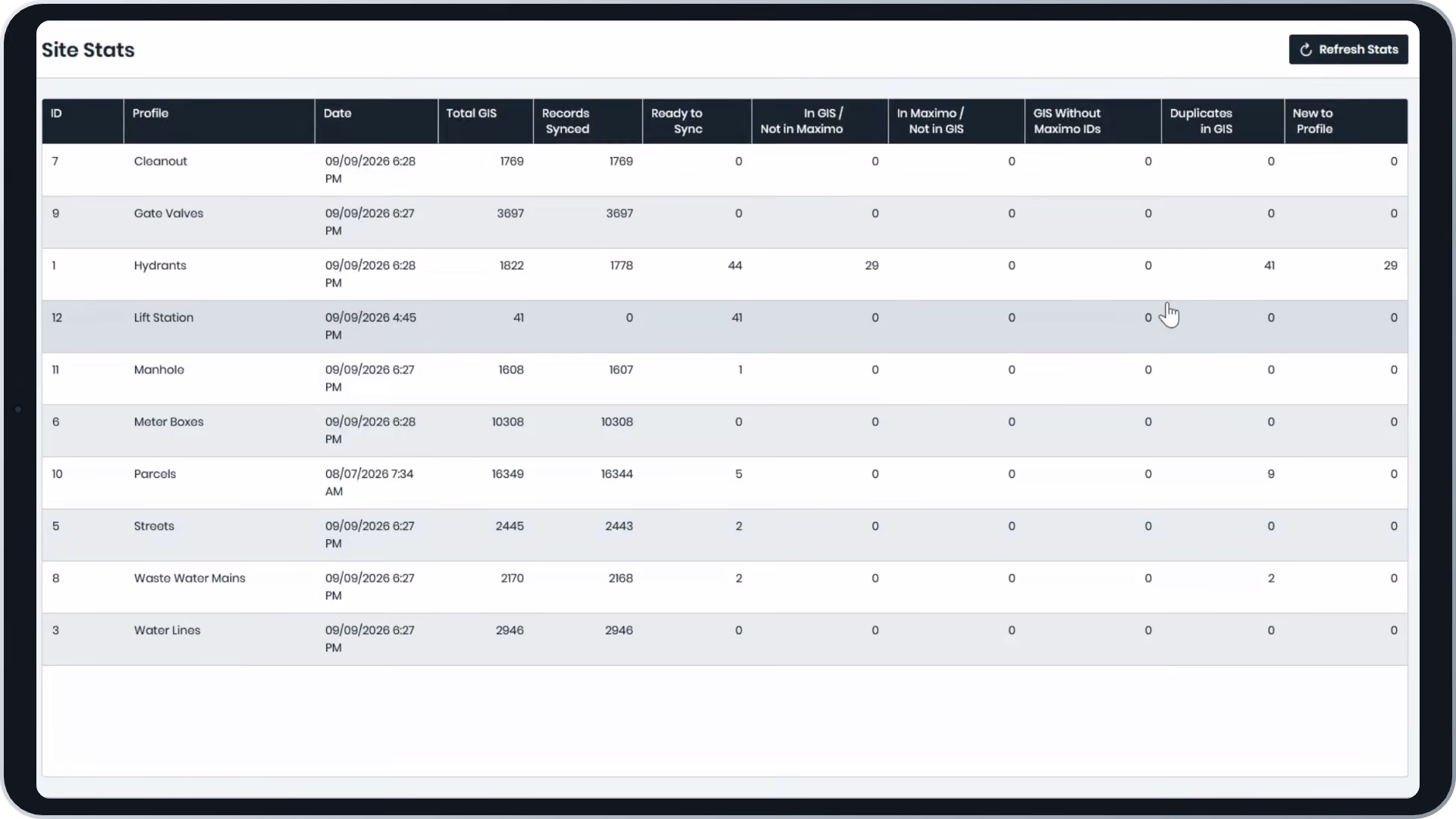Image resolution: width=1456 pixels, height=819 pixels.
Task: Click Parcels date 08/07/2026 7:34 AM
Action: [x=369, y=482]
